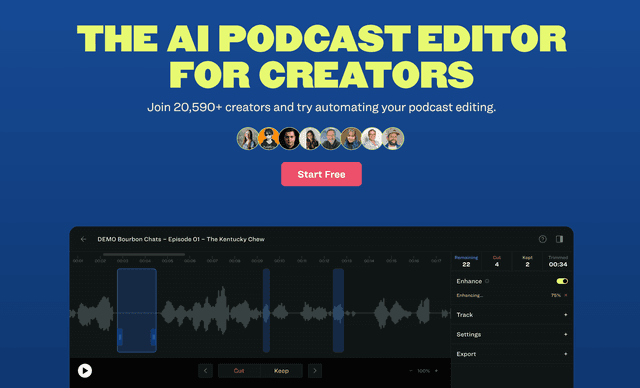Image resolution: width=640 pixels, height=388 pixels.
Task: Play the demo episode audio
Action: (85, 370)
